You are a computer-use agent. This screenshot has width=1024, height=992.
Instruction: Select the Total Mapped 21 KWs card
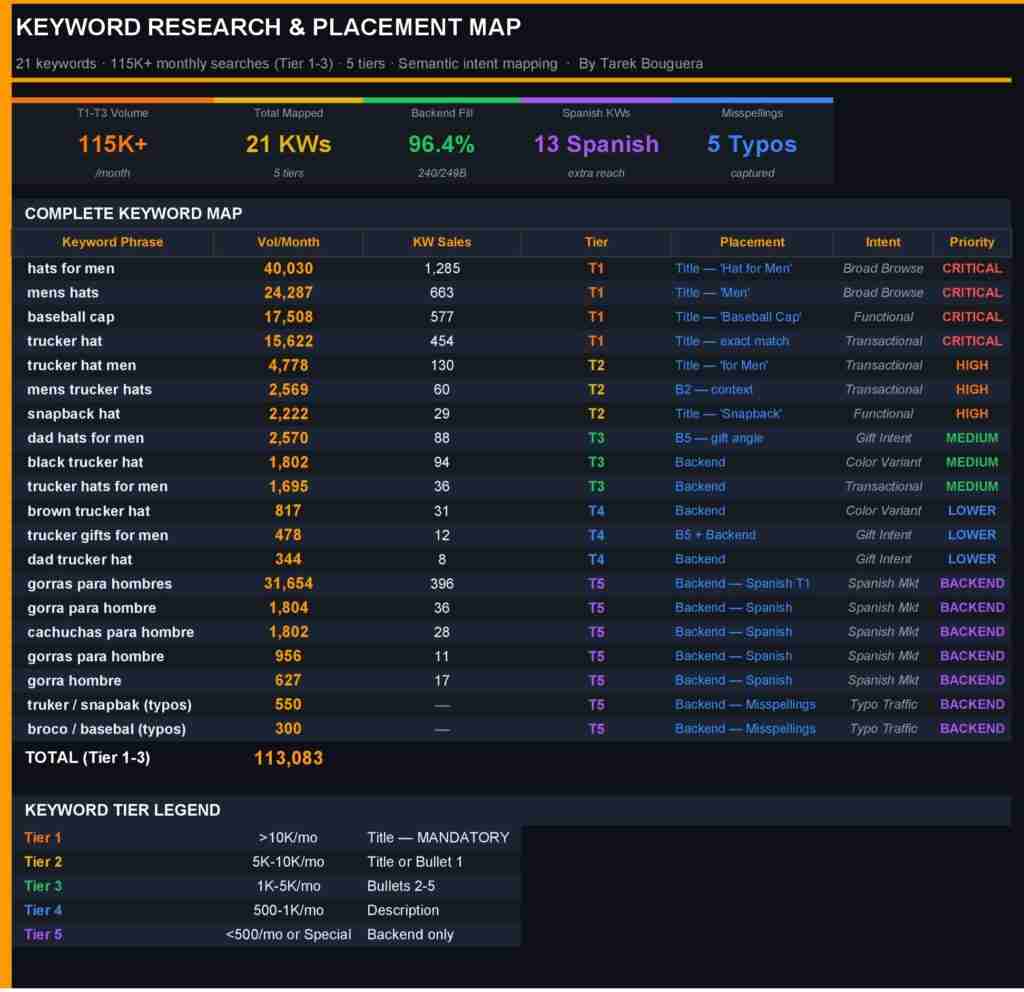click(288, 143)
